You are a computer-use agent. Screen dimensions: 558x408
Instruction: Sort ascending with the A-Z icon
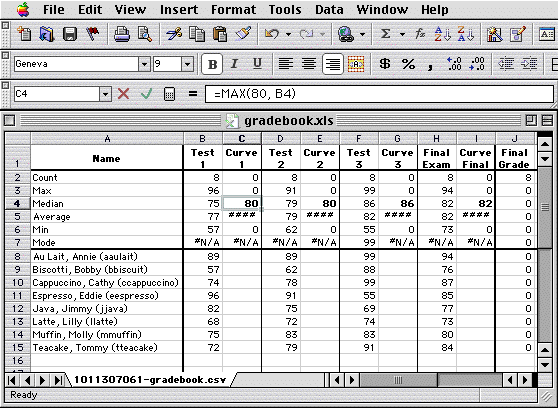click(442, 34)
